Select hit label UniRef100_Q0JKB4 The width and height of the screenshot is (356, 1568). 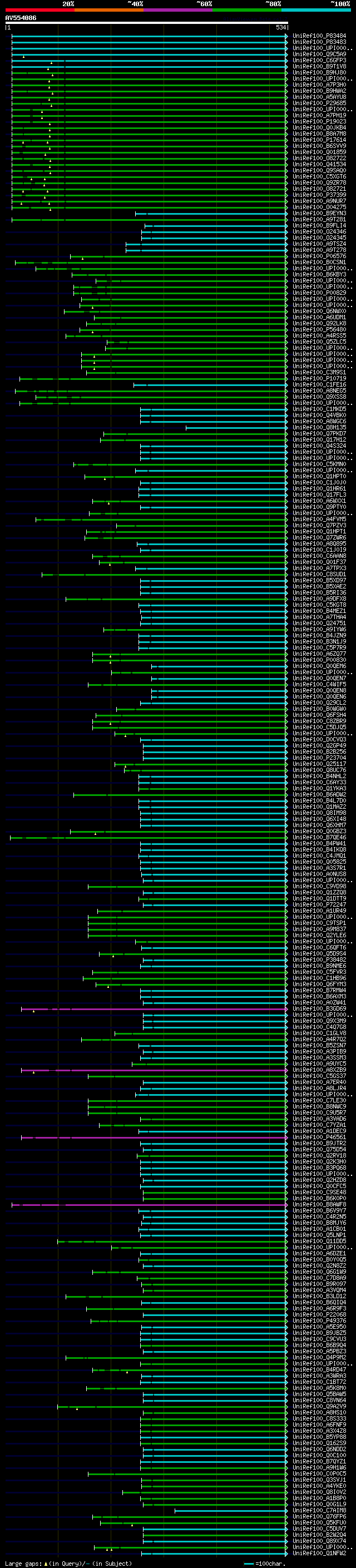point(319,128)
